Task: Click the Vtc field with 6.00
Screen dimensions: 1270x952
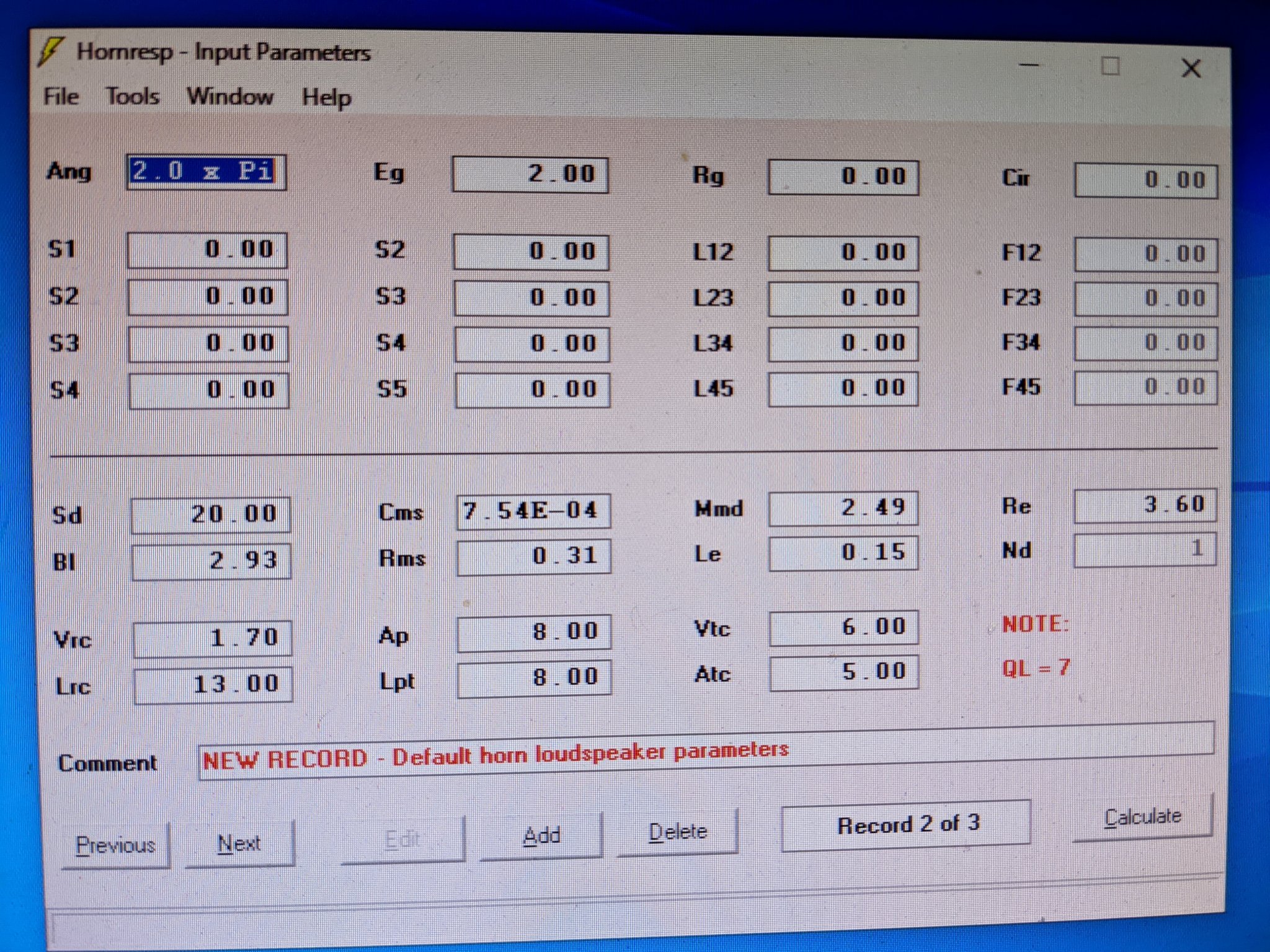Action: [x=844, y=628]
